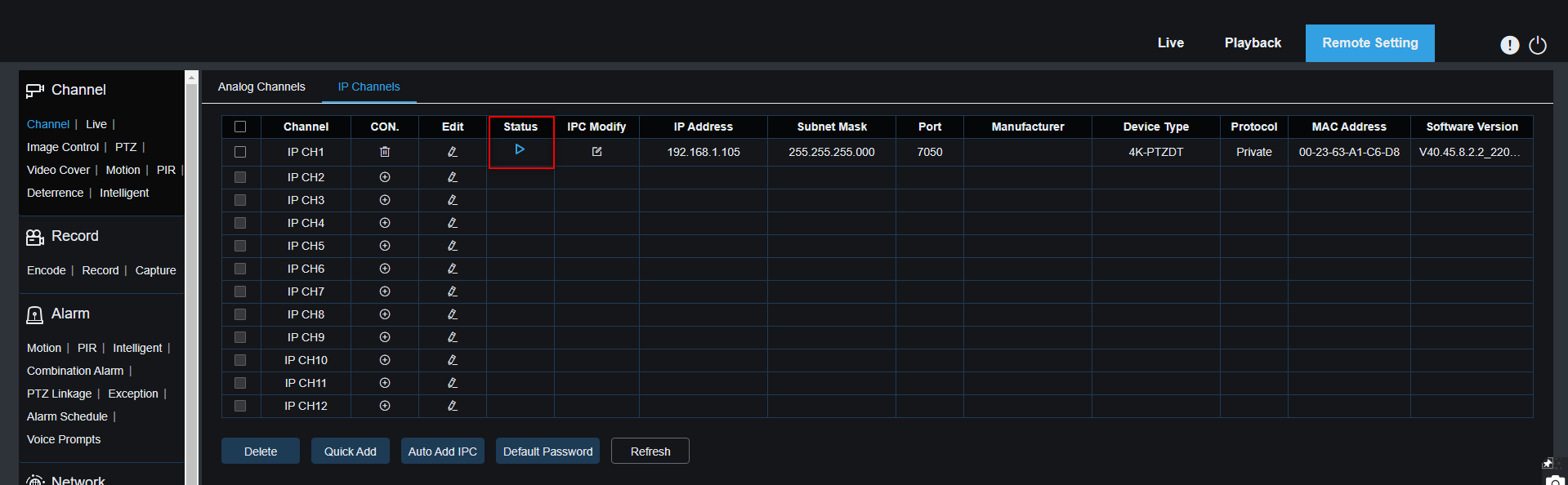The height and width of the screenshot is (485, 1568).
Task: Click the Device Type 4K-PTZDT cell
Action: point(1156,152)
